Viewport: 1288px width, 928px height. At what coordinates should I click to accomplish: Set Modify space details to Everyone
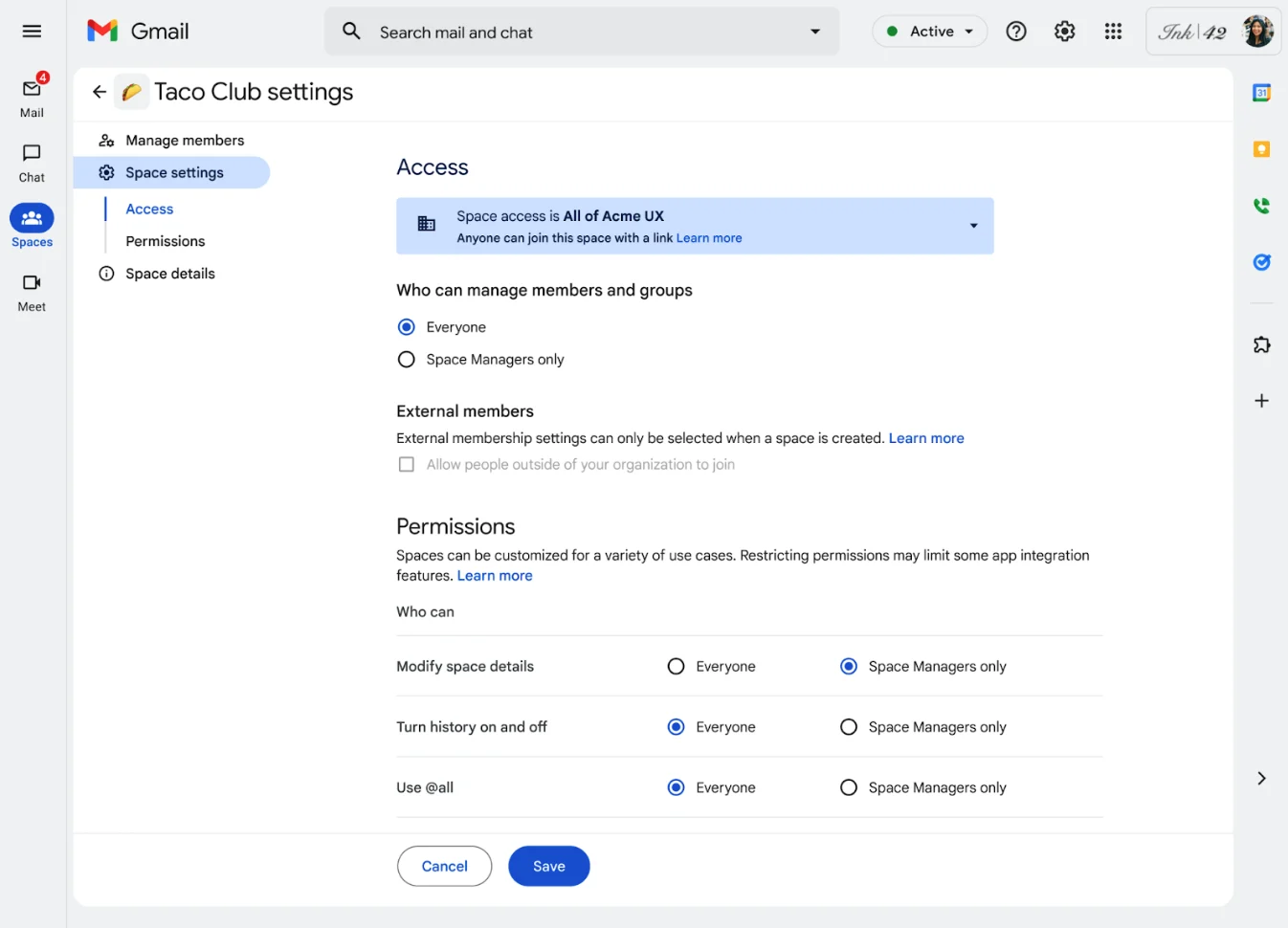coord(676,666)
